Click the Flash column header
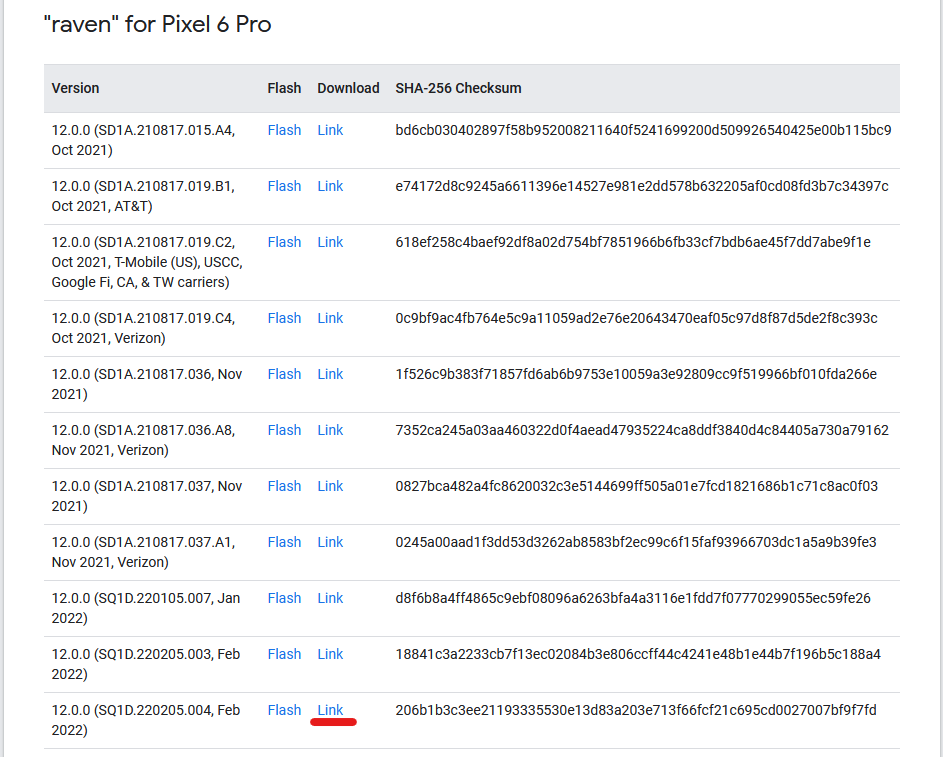This screenshot has width=943, height=757. pyautogui.click(x=284, y=88)
